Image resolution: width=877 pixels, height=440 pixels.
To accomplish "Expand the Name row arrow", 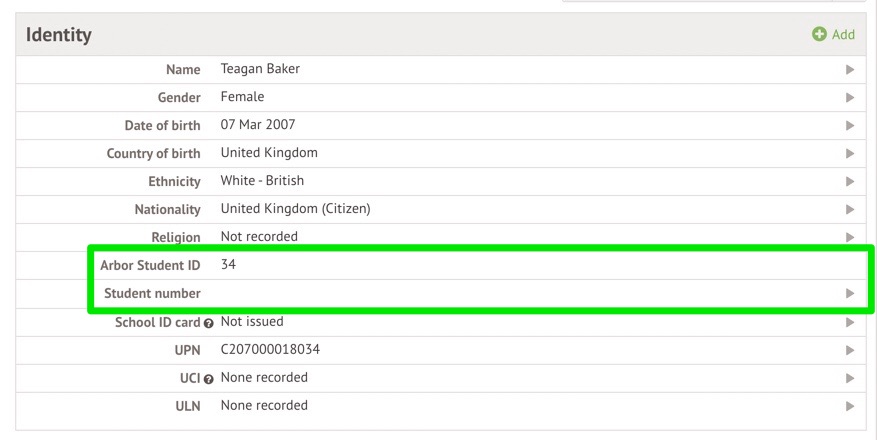I will [849, 70].
